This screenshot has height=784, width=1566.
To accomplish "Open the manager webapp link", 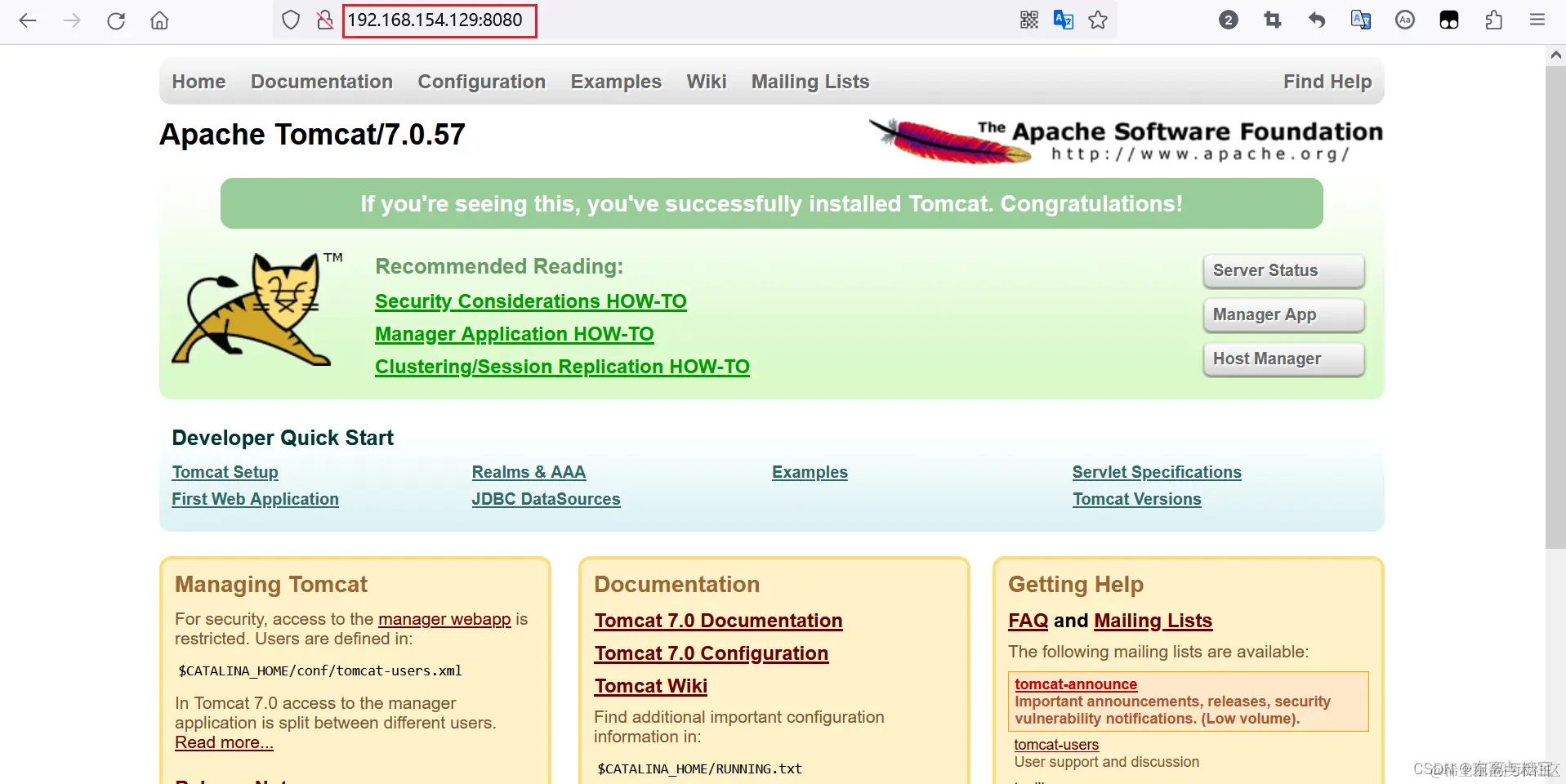I will tap(444, 619).
